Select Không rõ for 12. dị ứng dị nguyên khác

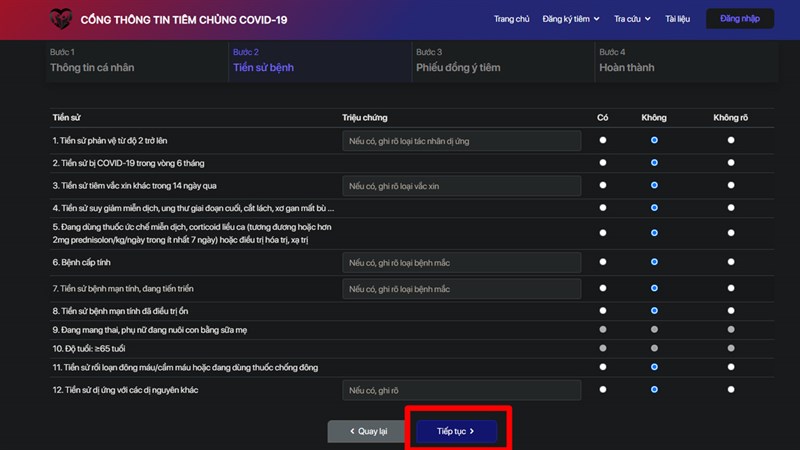[x=731, y=390]
